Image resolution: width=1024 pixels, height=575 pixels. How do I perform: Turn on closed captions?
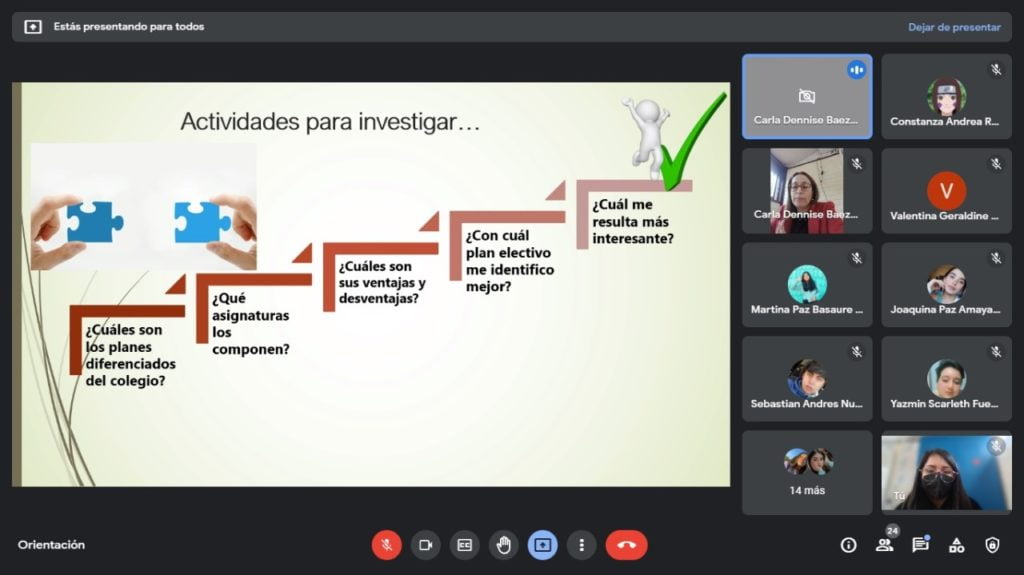pos(464,545)
